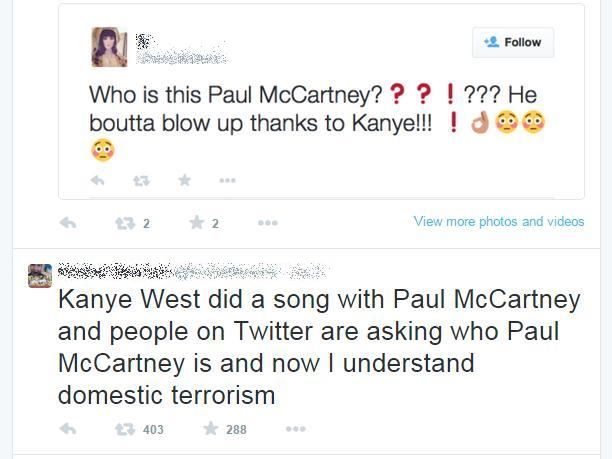Retweet the embedded tweet without a count
612x459 pixels.
click(141, 181)
